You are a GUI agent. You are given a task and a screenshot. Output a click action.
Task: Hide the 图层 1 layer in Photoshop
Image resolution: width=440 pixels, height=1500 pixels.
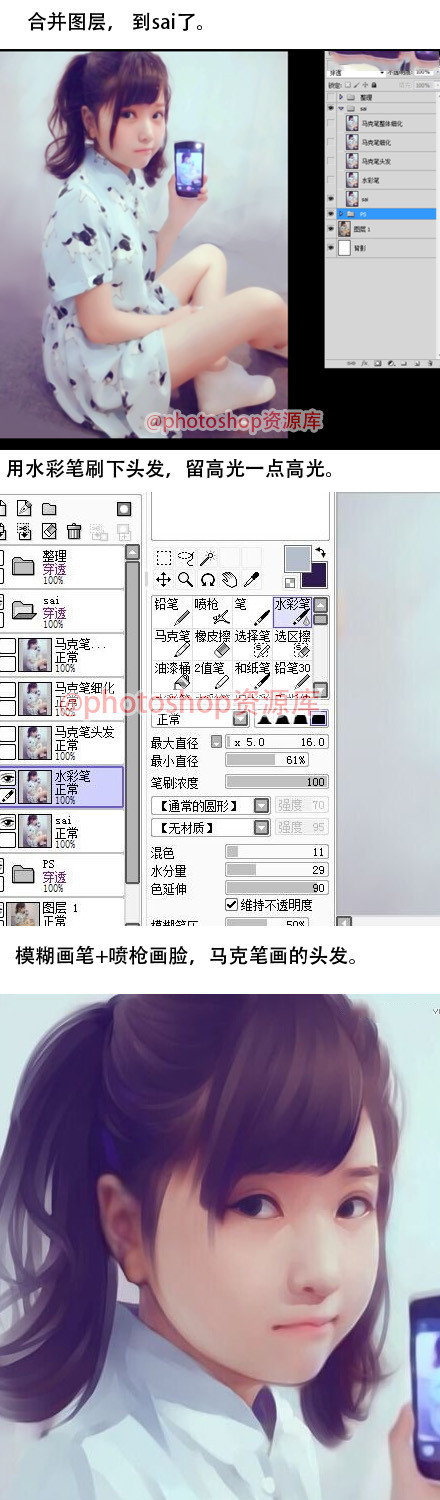(x=331, y=229)
